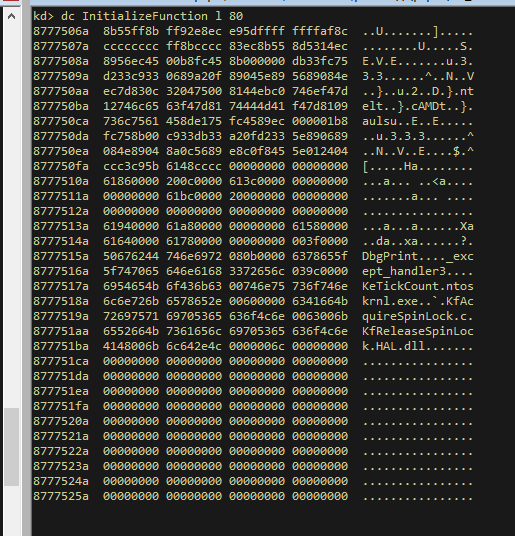Click ASCII text 'quireSpinLock.c.'
The width and height of the screenshot is (515, 536).
(418, 317)
